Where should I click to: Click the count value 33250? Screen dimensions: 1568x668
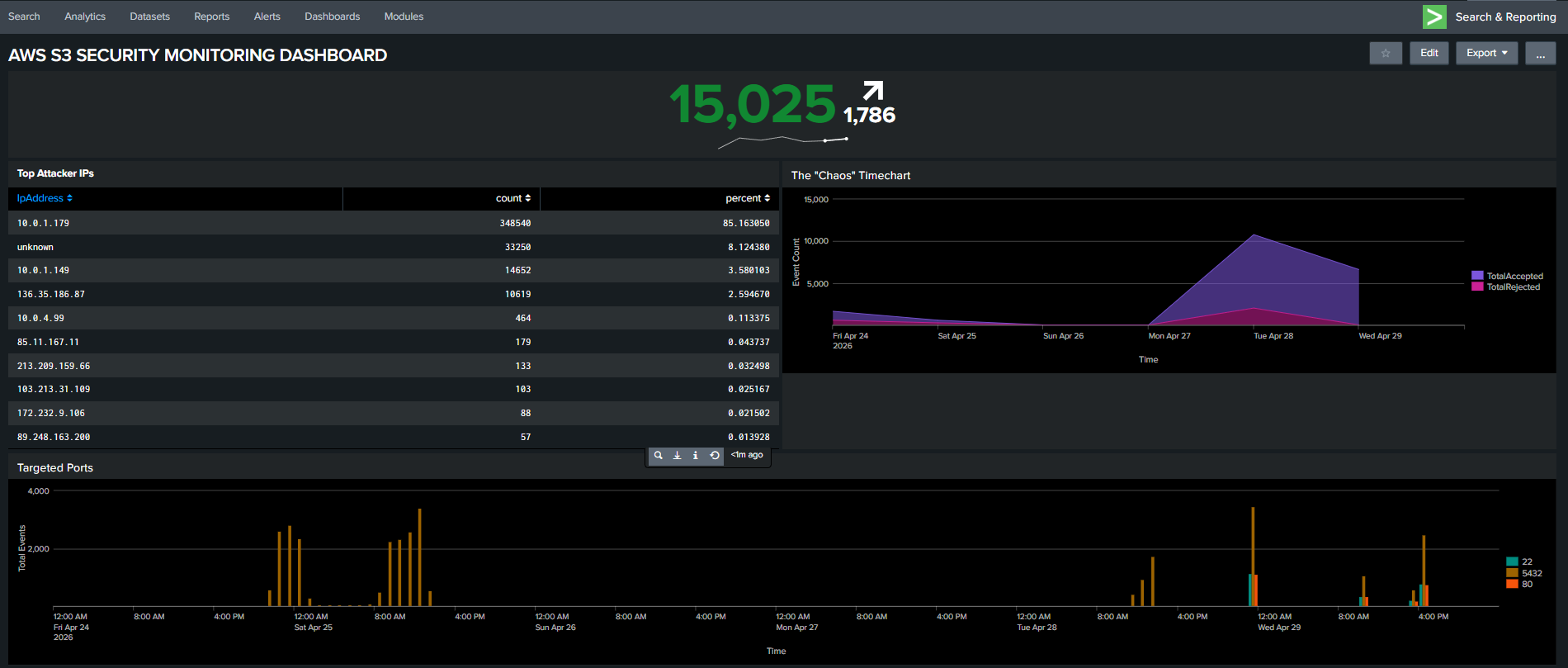(517, 247)
